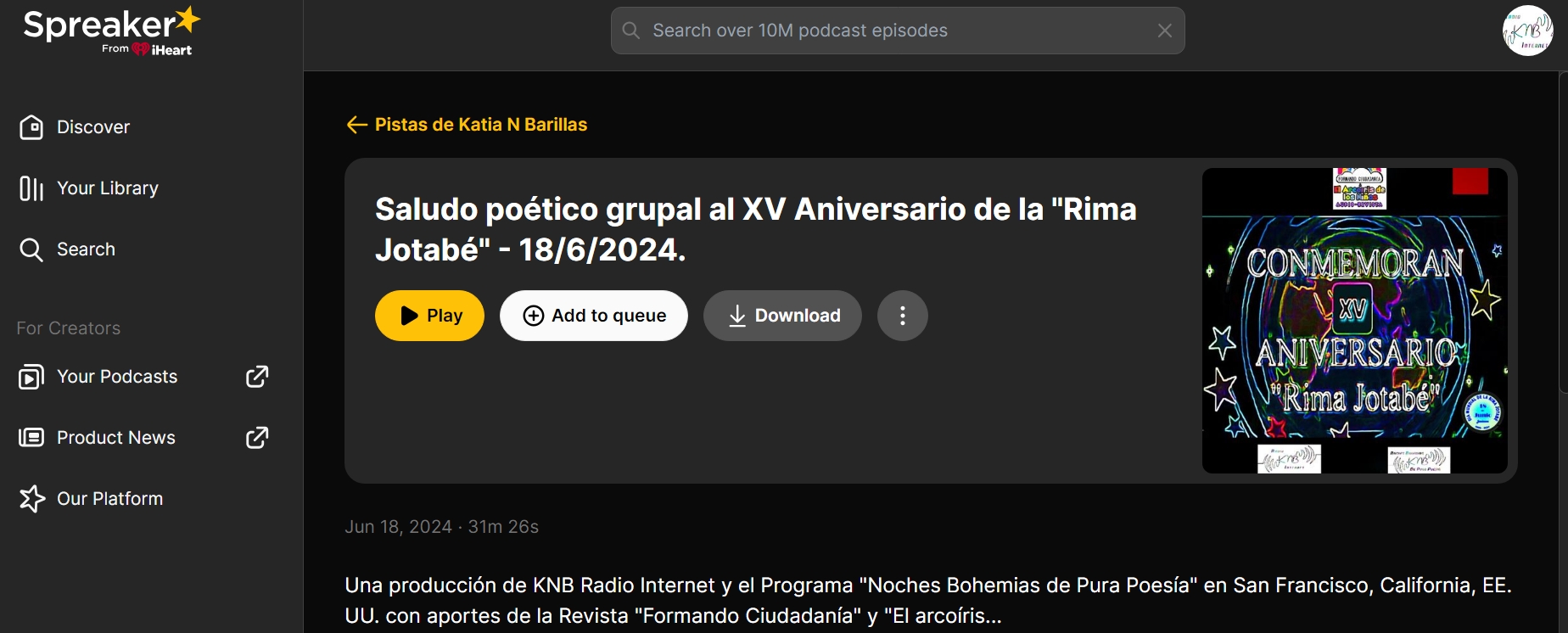Image resolution: width=1568 pixels, height=633 pixels.
Task: Open Our Platform page
Action: pos(91,499)
